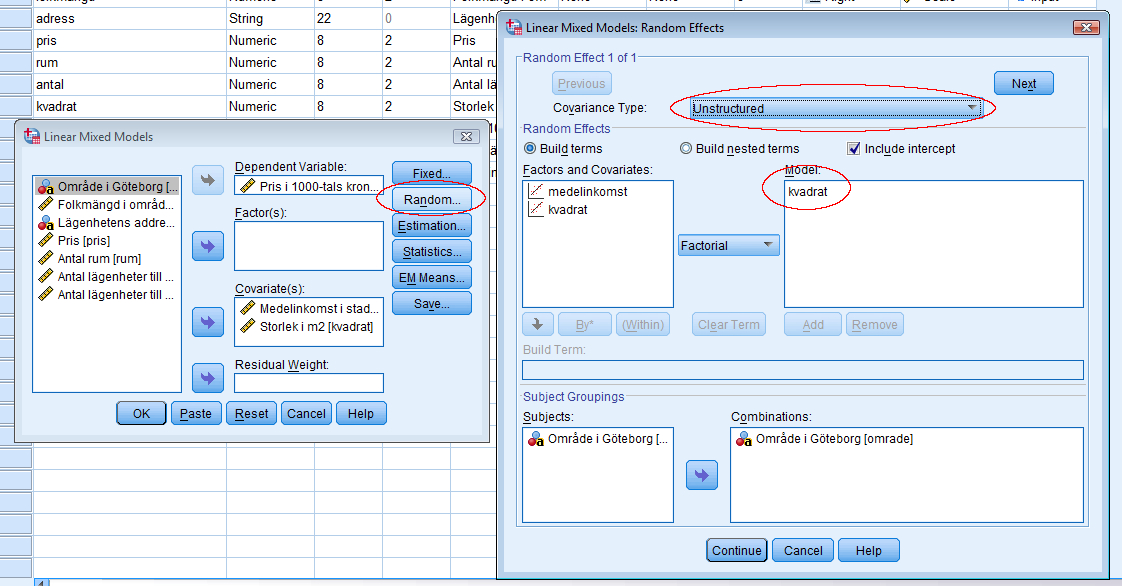The height and width of the screenshot is (586, 1122).
Task: Select medelinkomst in Factors and Covariates
Action: coord(587,192)
